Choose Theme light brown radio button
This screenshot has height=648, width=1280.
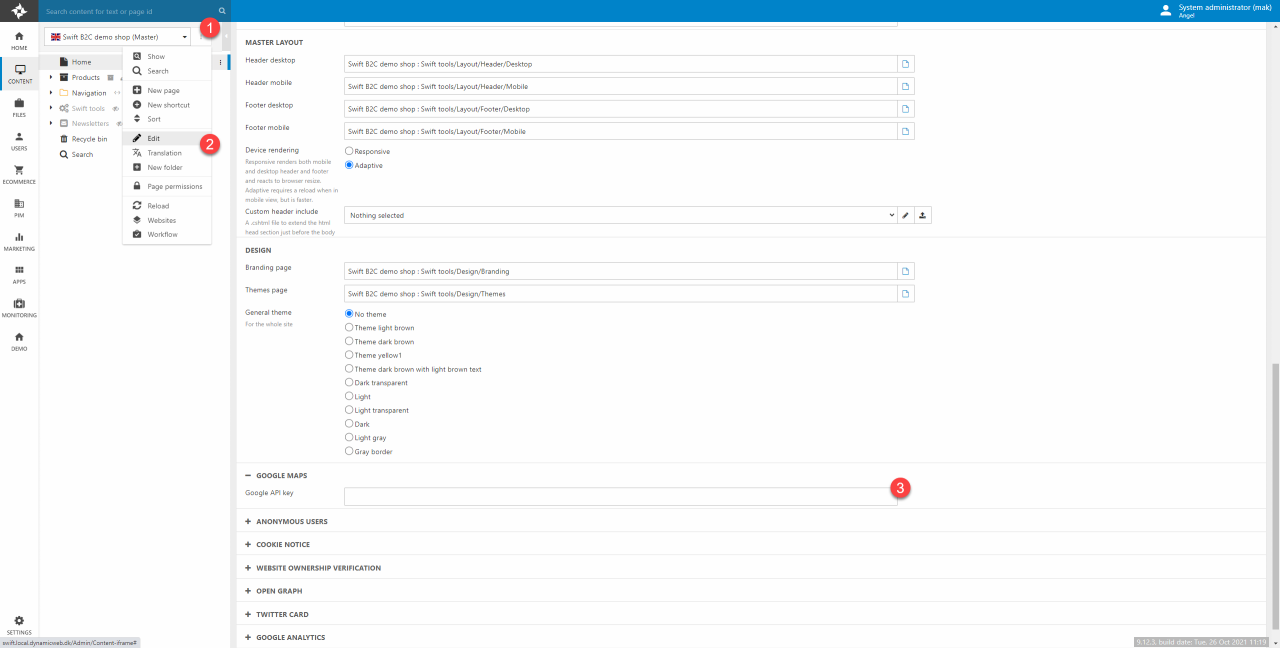point(349,328)
